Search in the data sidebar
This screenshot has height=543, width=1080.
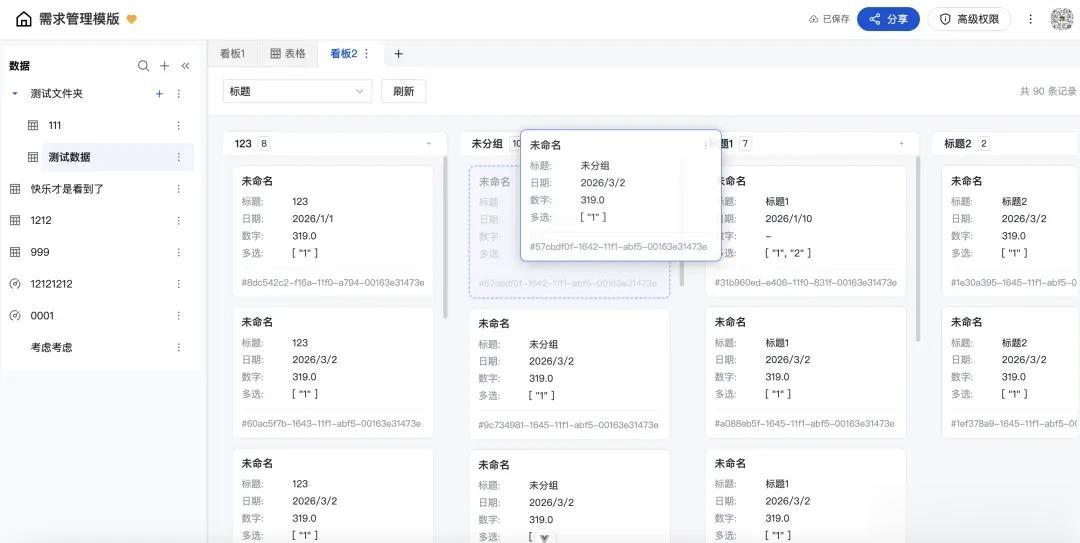(x=143, y=65)
